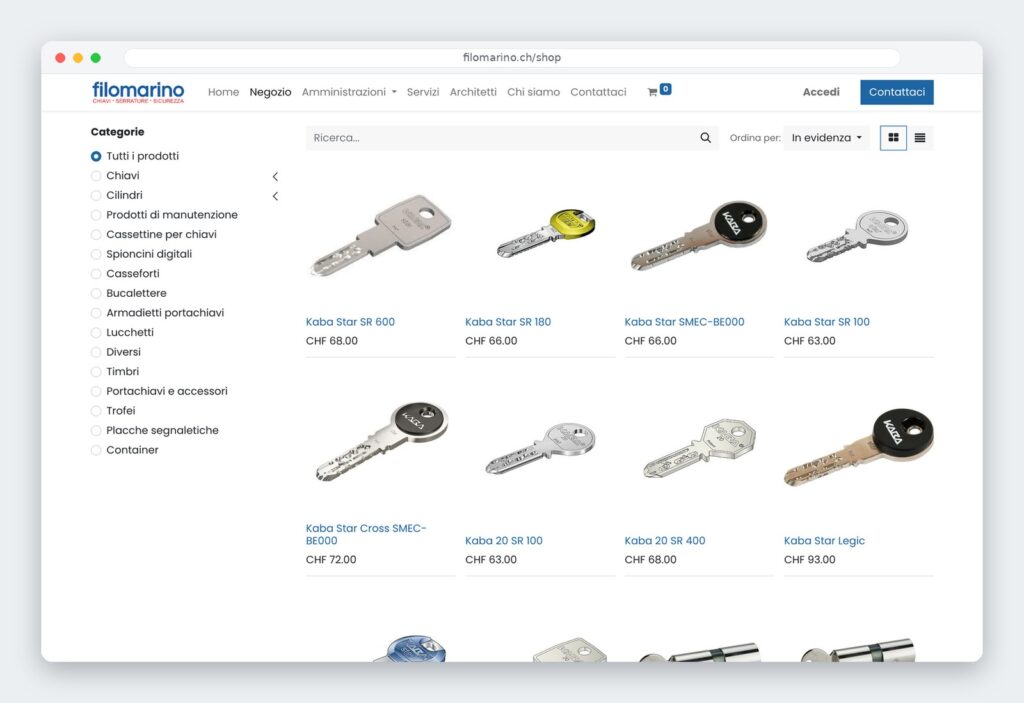
Task: Go to Chi siamo page
Action: click(534, 92)
